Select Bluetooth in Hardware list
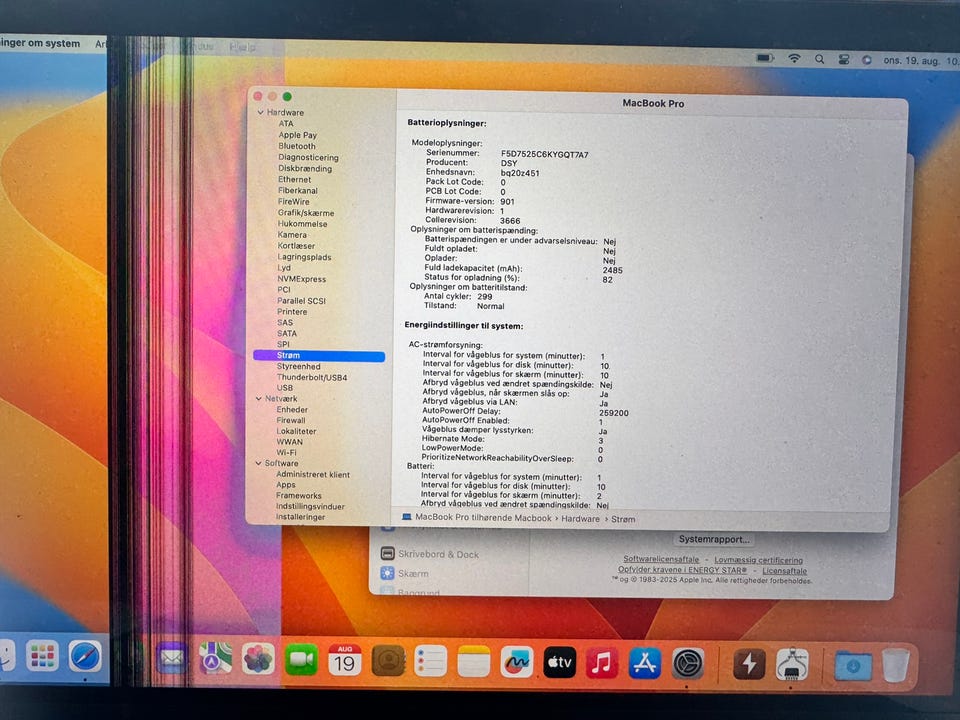 click(297, 146)
